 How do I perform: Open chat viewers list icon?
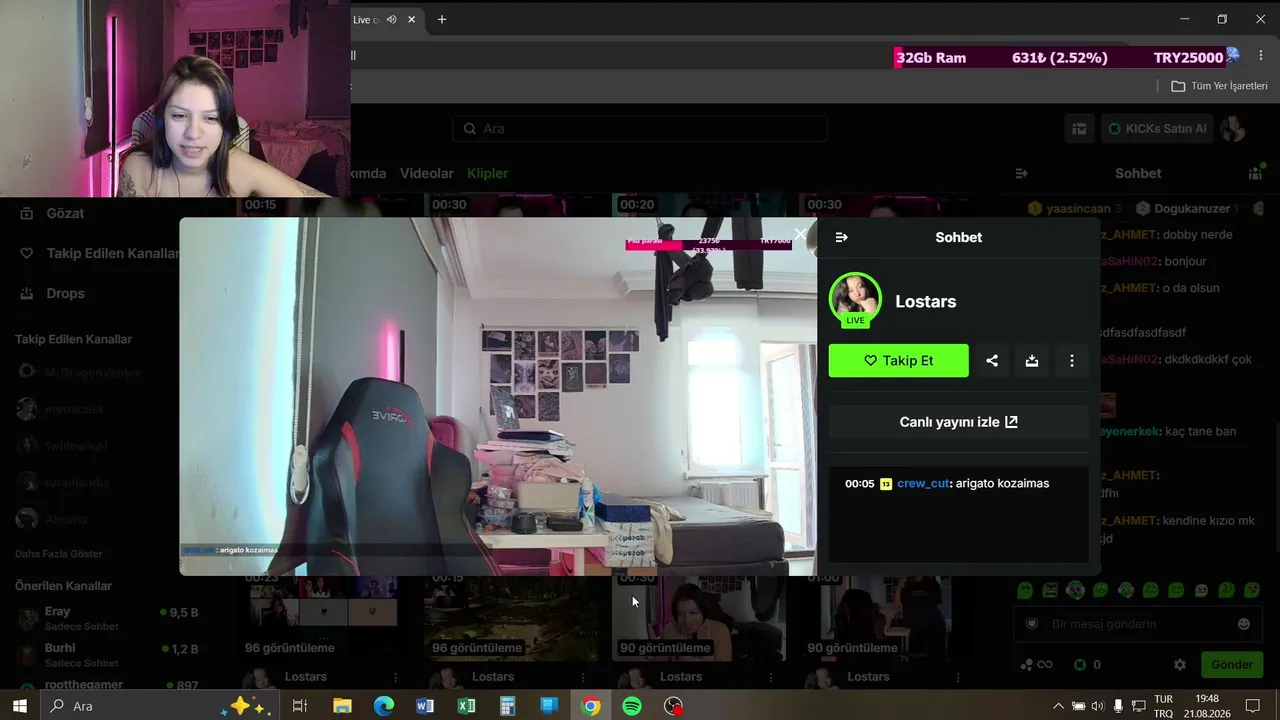pos(1255,173)
